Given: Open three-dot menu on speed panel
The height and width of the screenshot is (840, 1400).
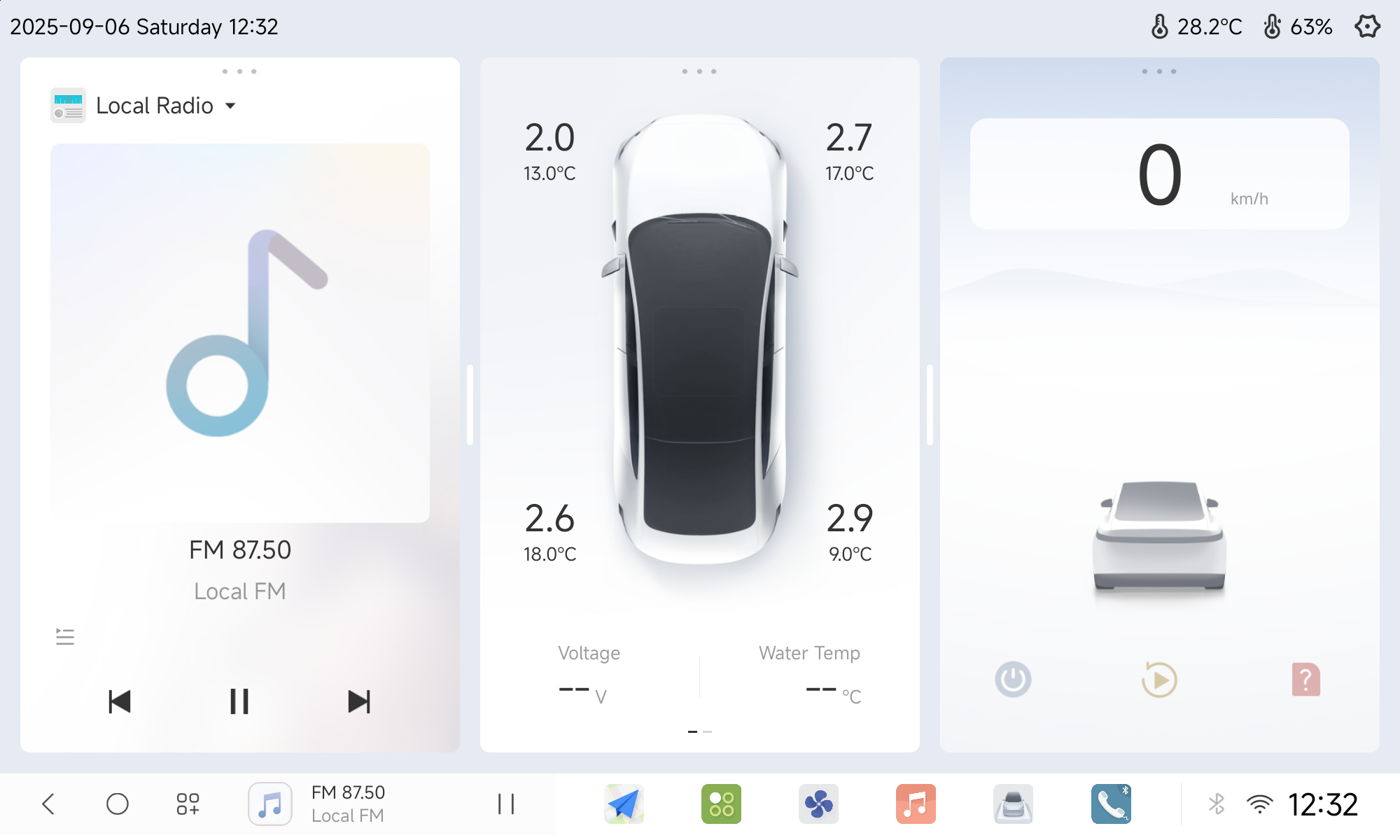Looking at the screenshot, I should pos(1158,71).
